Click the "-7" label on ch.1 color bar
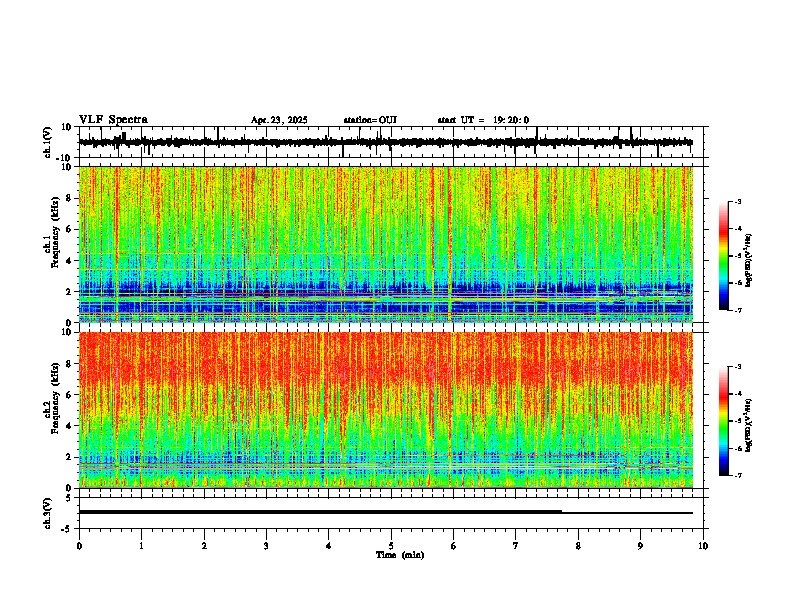This screenshot has height=612, width=792. click(737, 310)
